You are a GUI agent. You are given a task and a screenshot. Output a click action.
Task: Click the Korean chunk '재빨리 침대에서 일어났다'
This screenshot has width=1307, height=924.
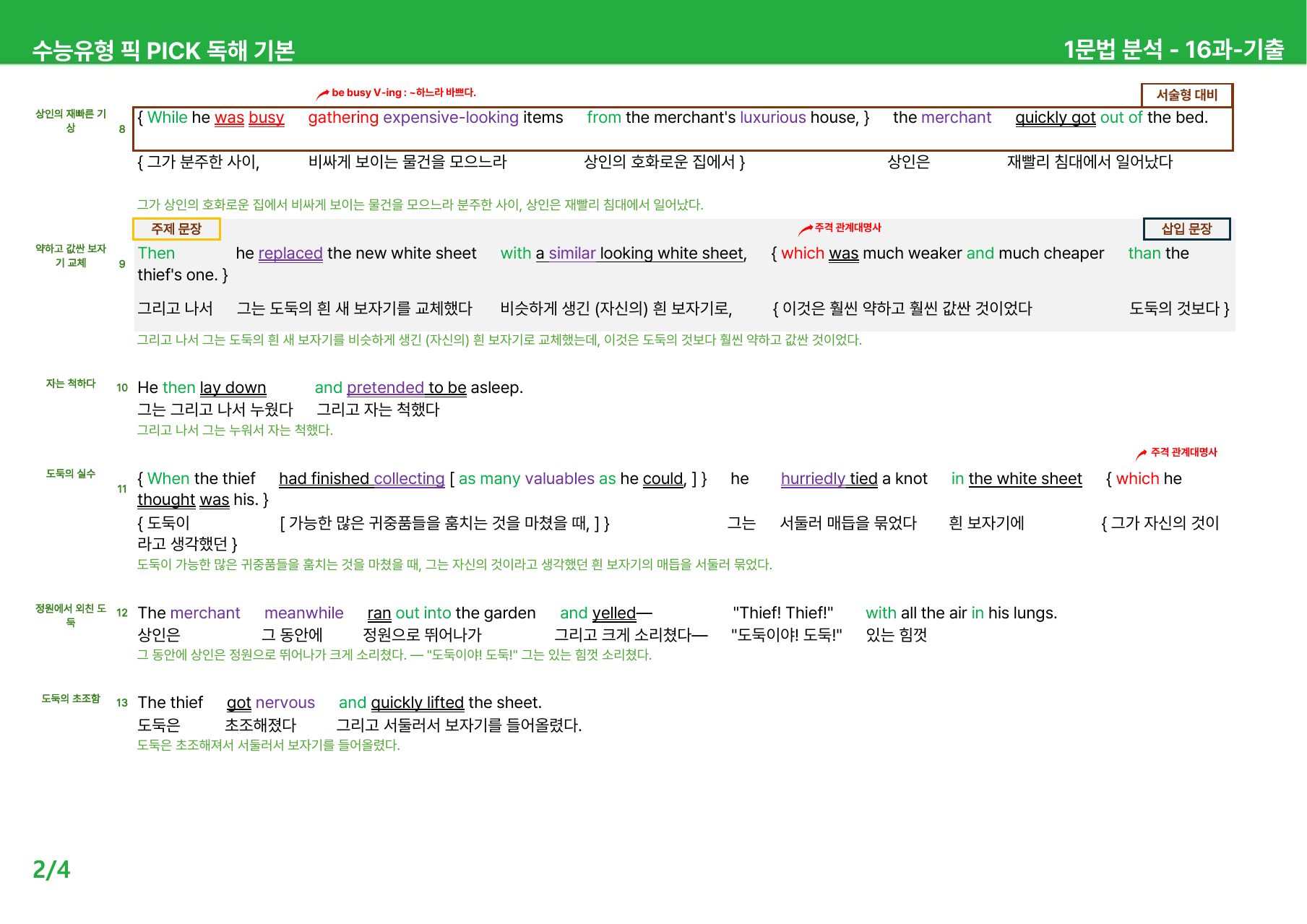(x=1090, y=162)
